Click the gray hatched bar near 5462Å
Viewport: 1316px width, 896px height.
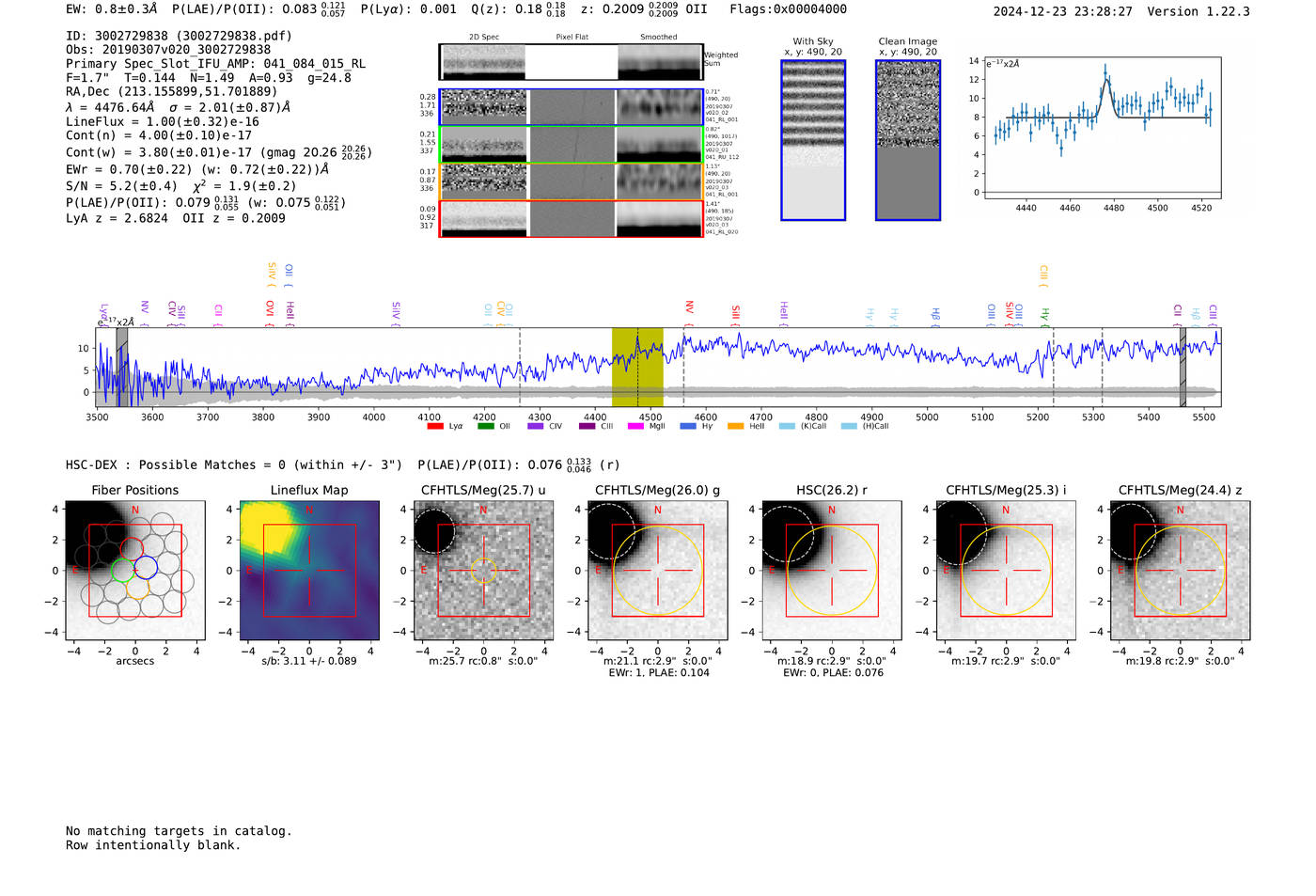coord(1183,367)
